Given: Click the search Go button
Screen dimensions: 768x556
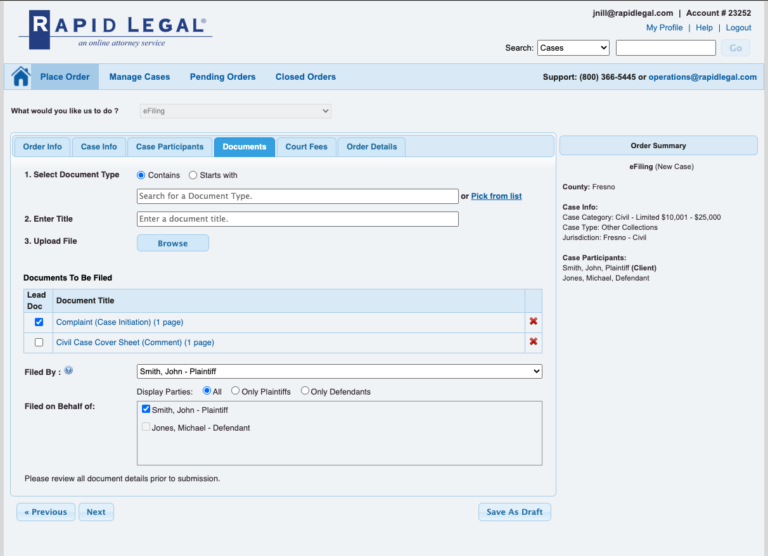Looking at the screenshot, I should (x=735, y=48).
